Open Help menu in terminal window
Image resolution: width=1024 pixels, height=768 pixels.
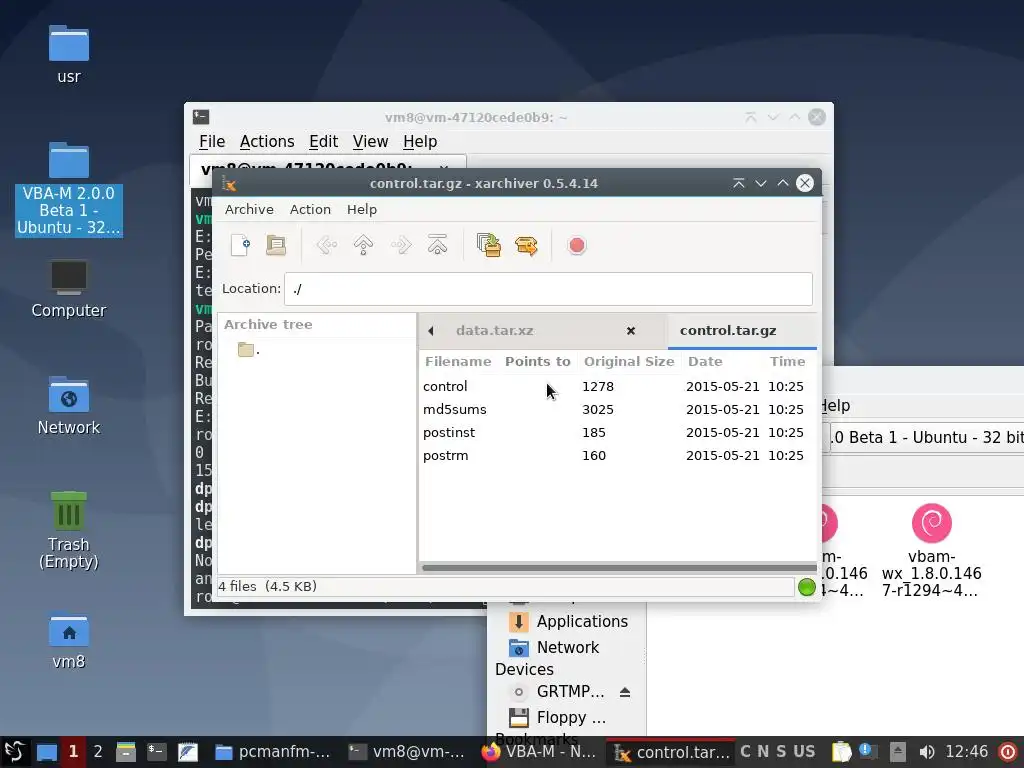click(x=420, y=142)
